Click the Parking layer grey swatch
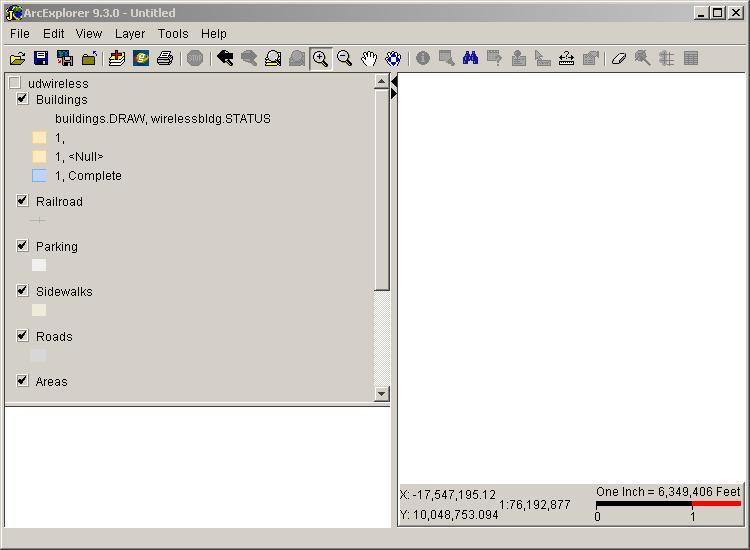 (x=39, y=265)
